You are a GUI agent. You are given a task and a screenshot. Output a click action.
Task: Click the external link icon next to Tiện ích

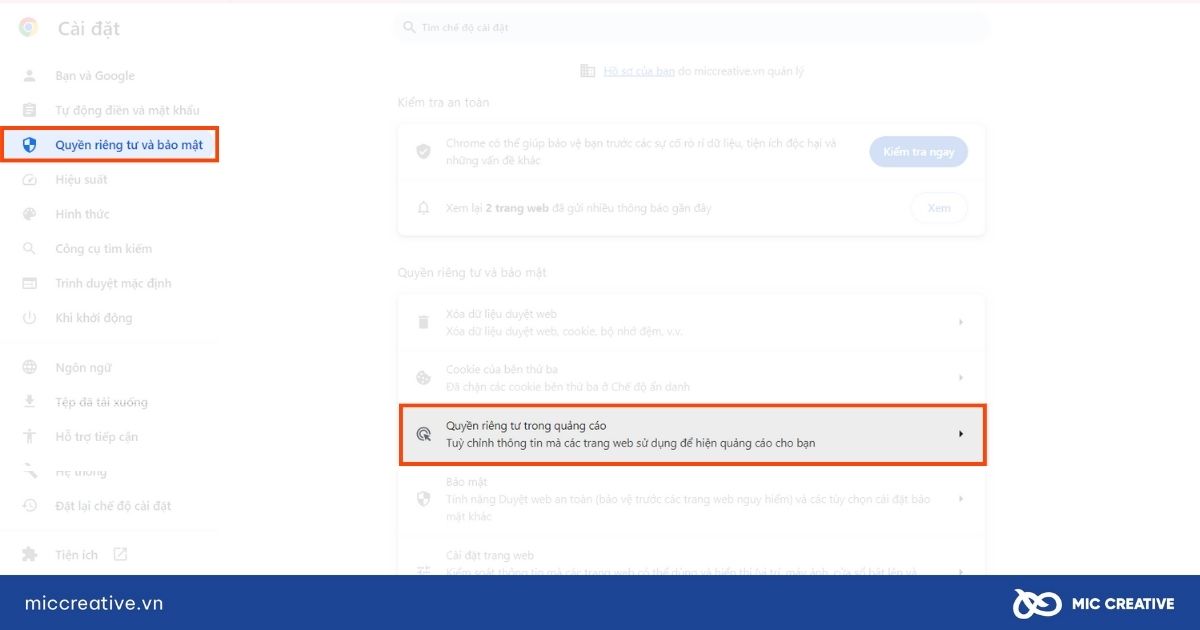pos(120,554)
